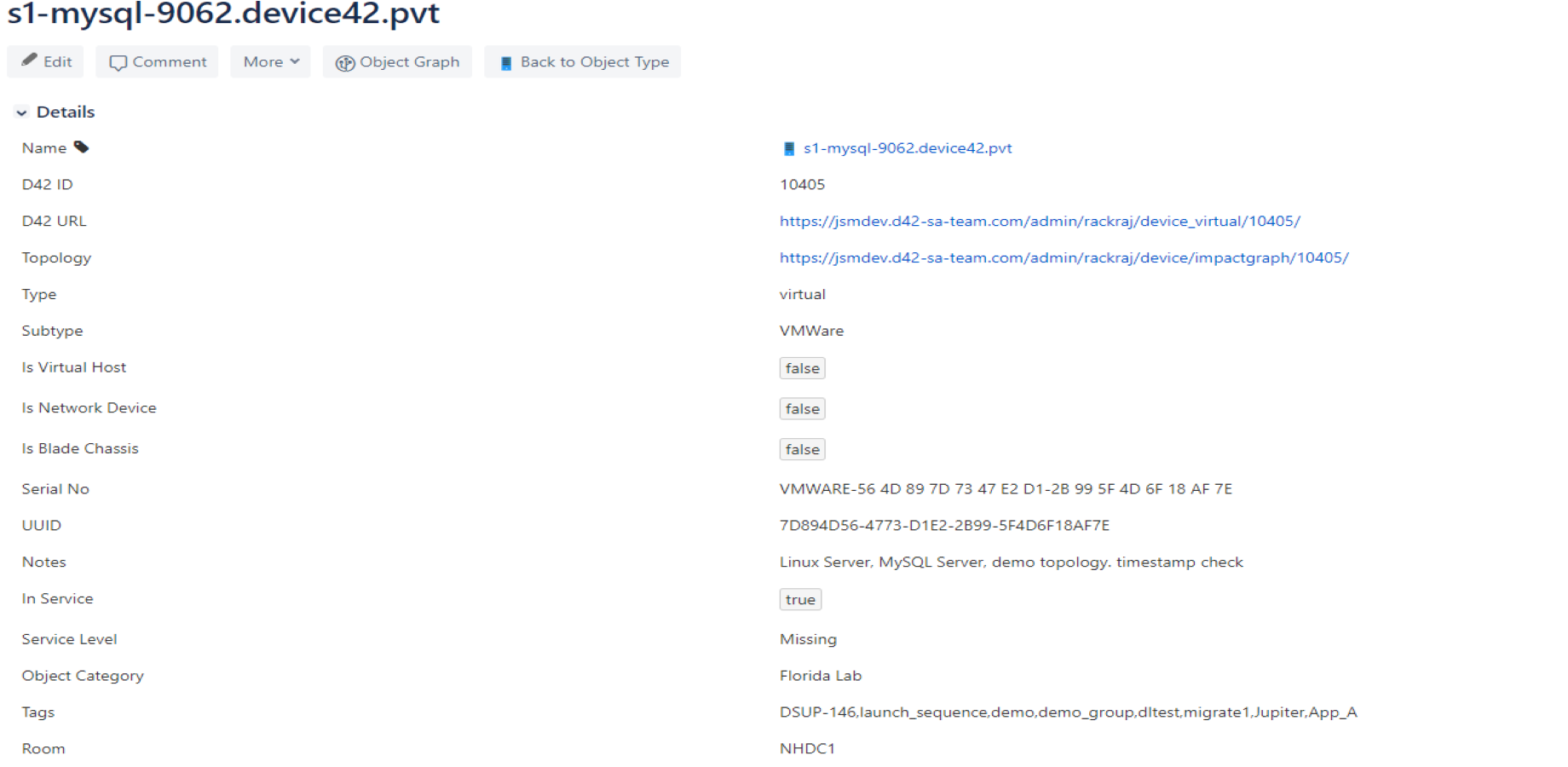The height and width of the screenshot is (767, 1568).
Task: Click the Is Virtual Host false badge
Action: [x=802, y=368]
